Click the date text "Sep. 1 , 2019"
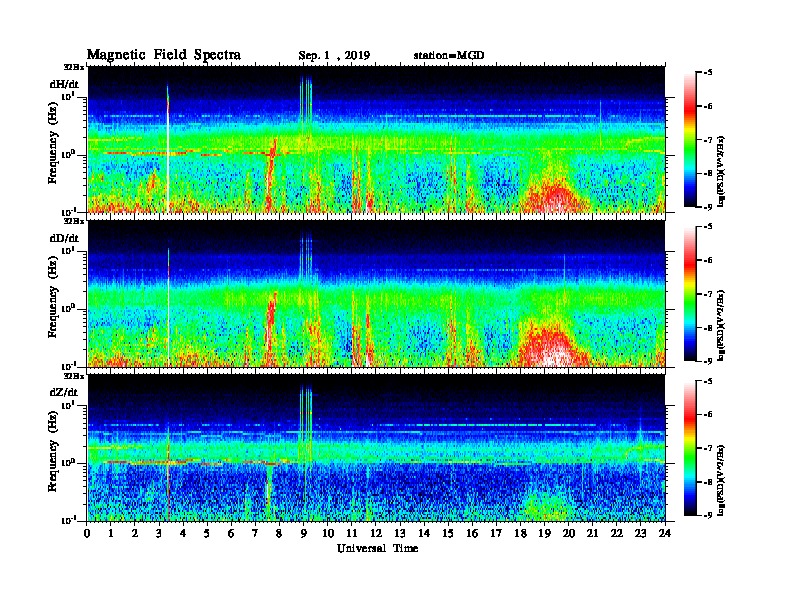 (334, 56)
